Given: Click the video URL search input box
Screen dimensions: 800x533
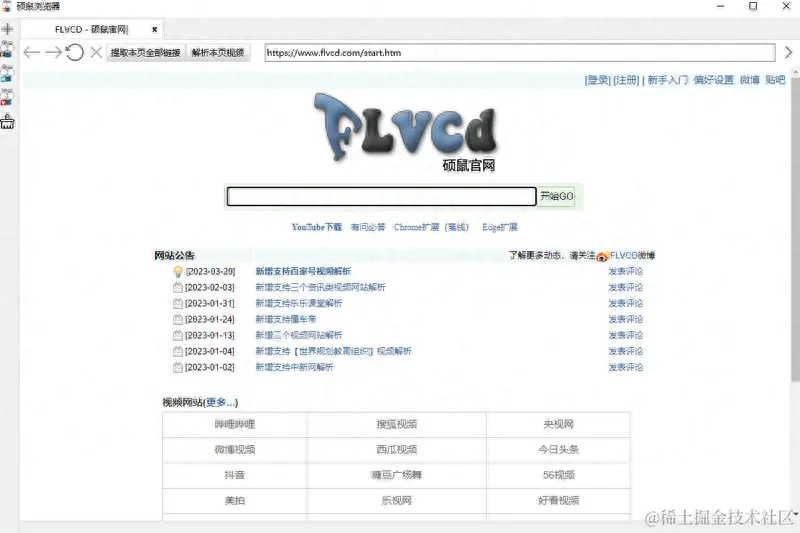Looking at the screenshot, I should point(382,196).
